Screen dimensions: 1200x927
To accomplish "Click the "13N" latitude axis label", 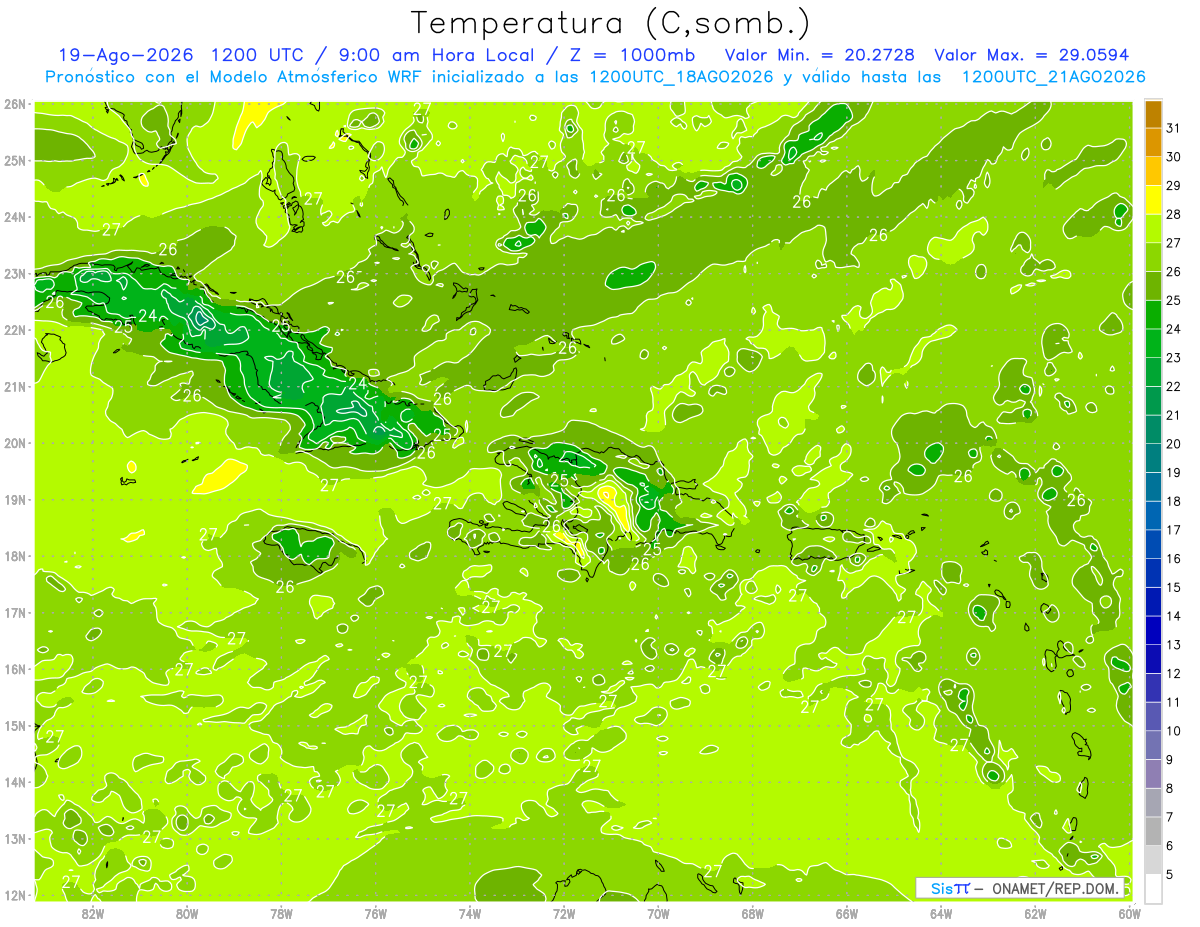I will pos(15,838).
